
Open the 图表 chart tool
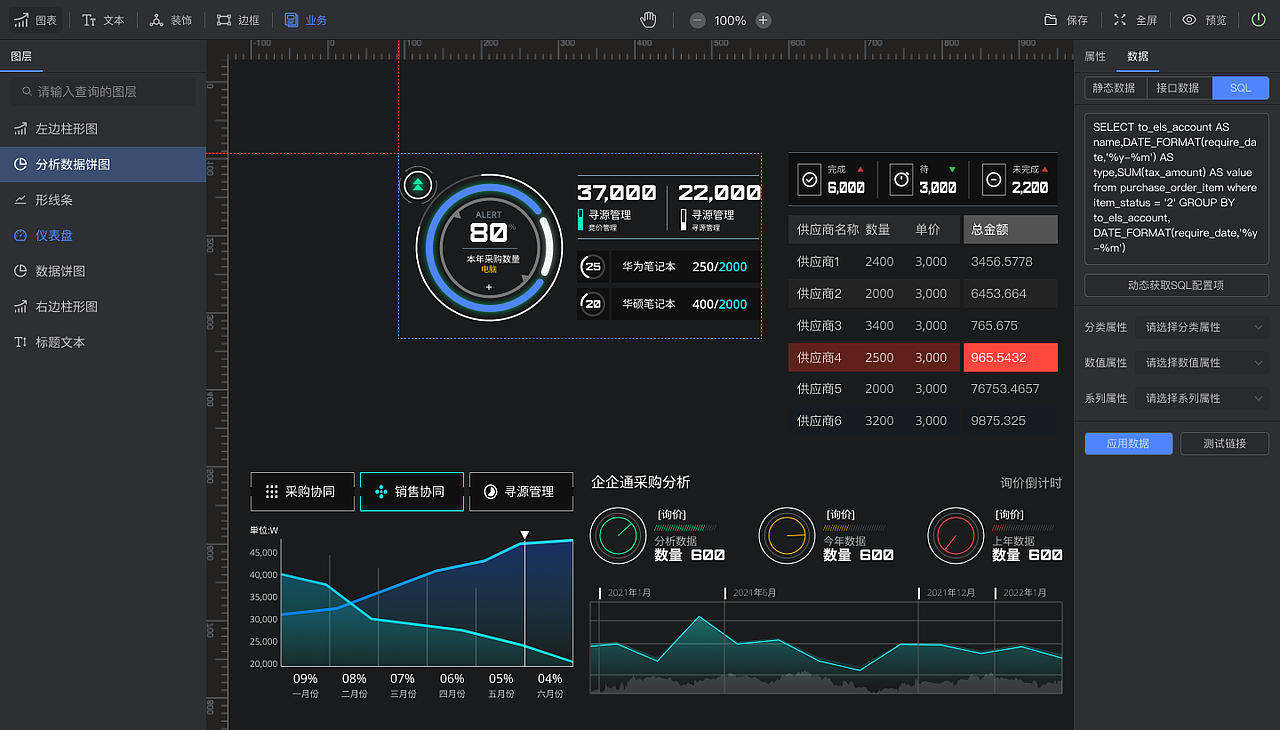pyautogui.click(x=35, y=20)
